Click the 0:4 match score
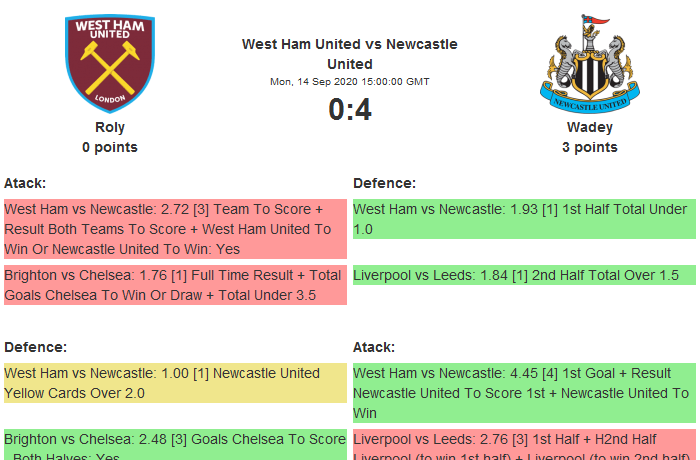700x460 pixels. (350, 110)
